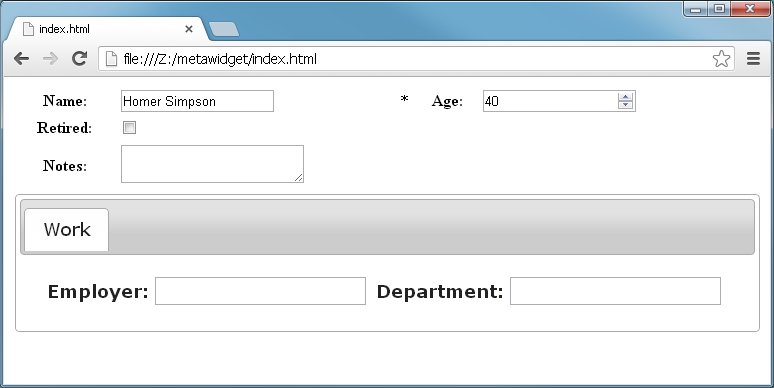Click the Employer text field
774x388 pixels.
tap(260, 291)
